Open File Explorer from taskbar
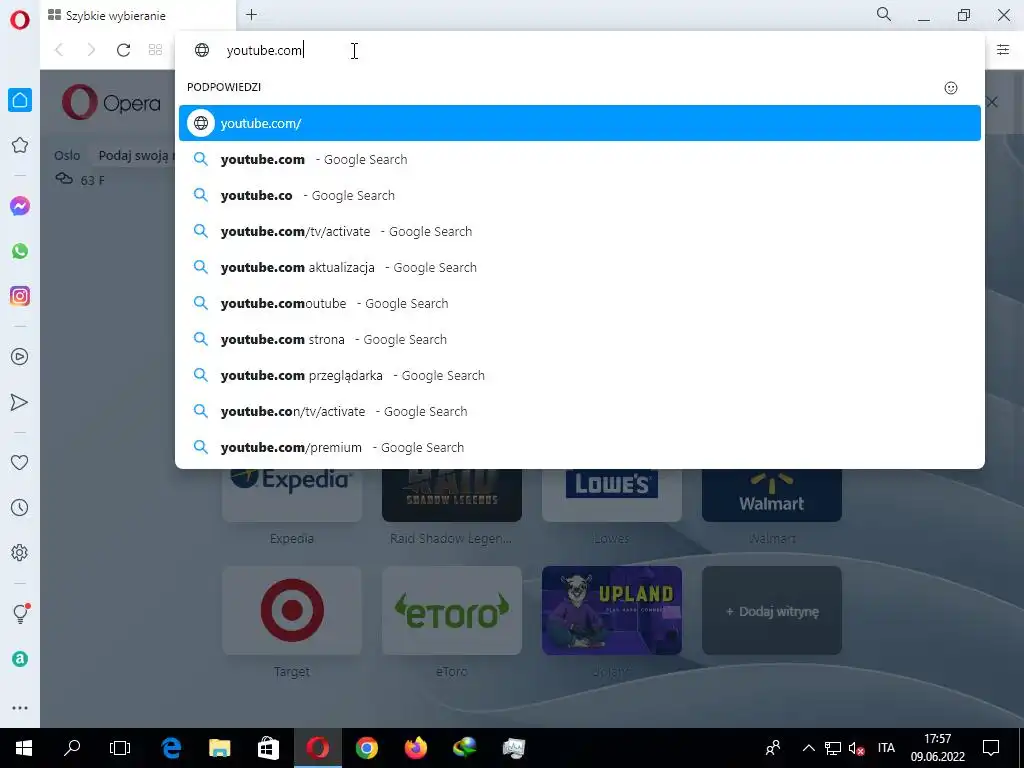The height and width of the screenshot is (768, 1024). click(x=219, y=748)
